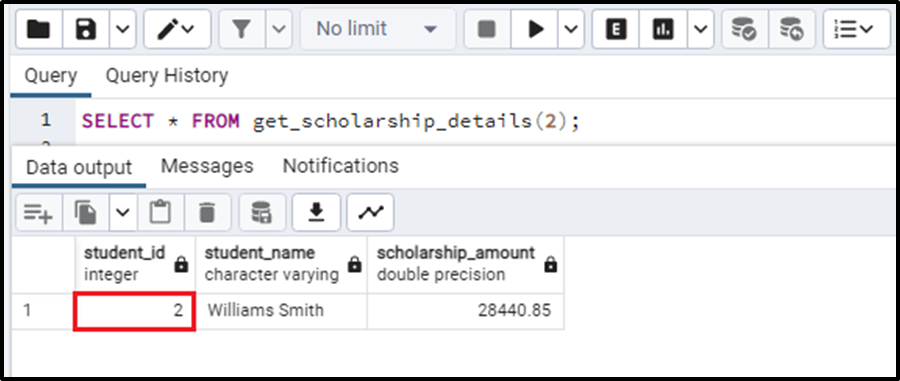Switch to the Query History tab
Viewport: 900px width, 381px height.
click(167, 76)
